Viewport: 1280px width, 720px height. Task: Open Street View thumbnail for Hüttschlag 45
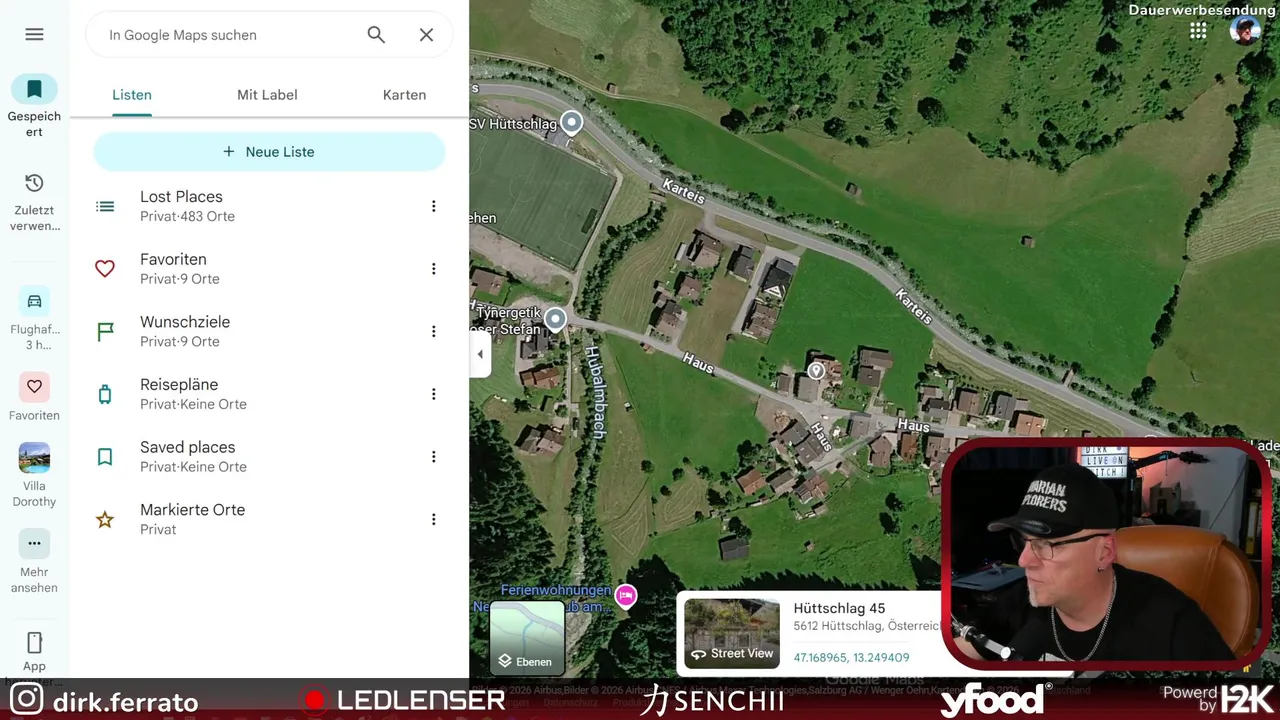[732, 633]
